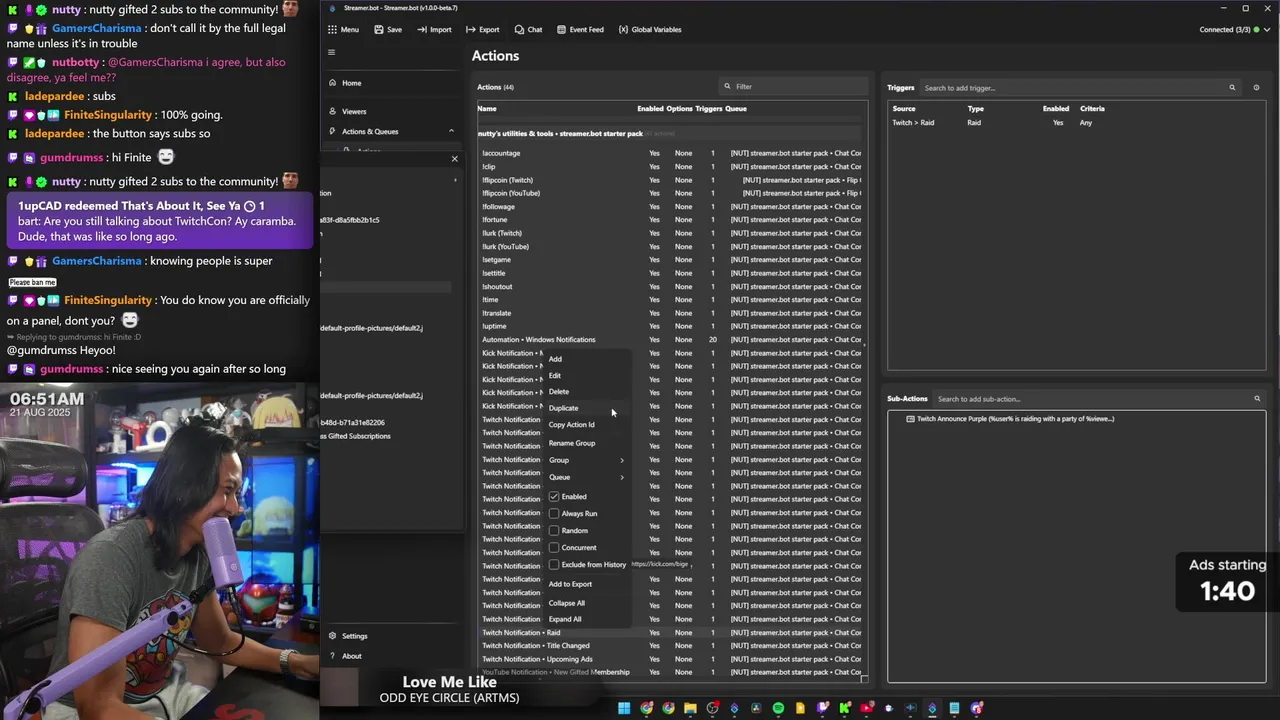This screenshot has width=1280, height=720.
Task: Expand the Group submenu arrow
Action: 621,461
